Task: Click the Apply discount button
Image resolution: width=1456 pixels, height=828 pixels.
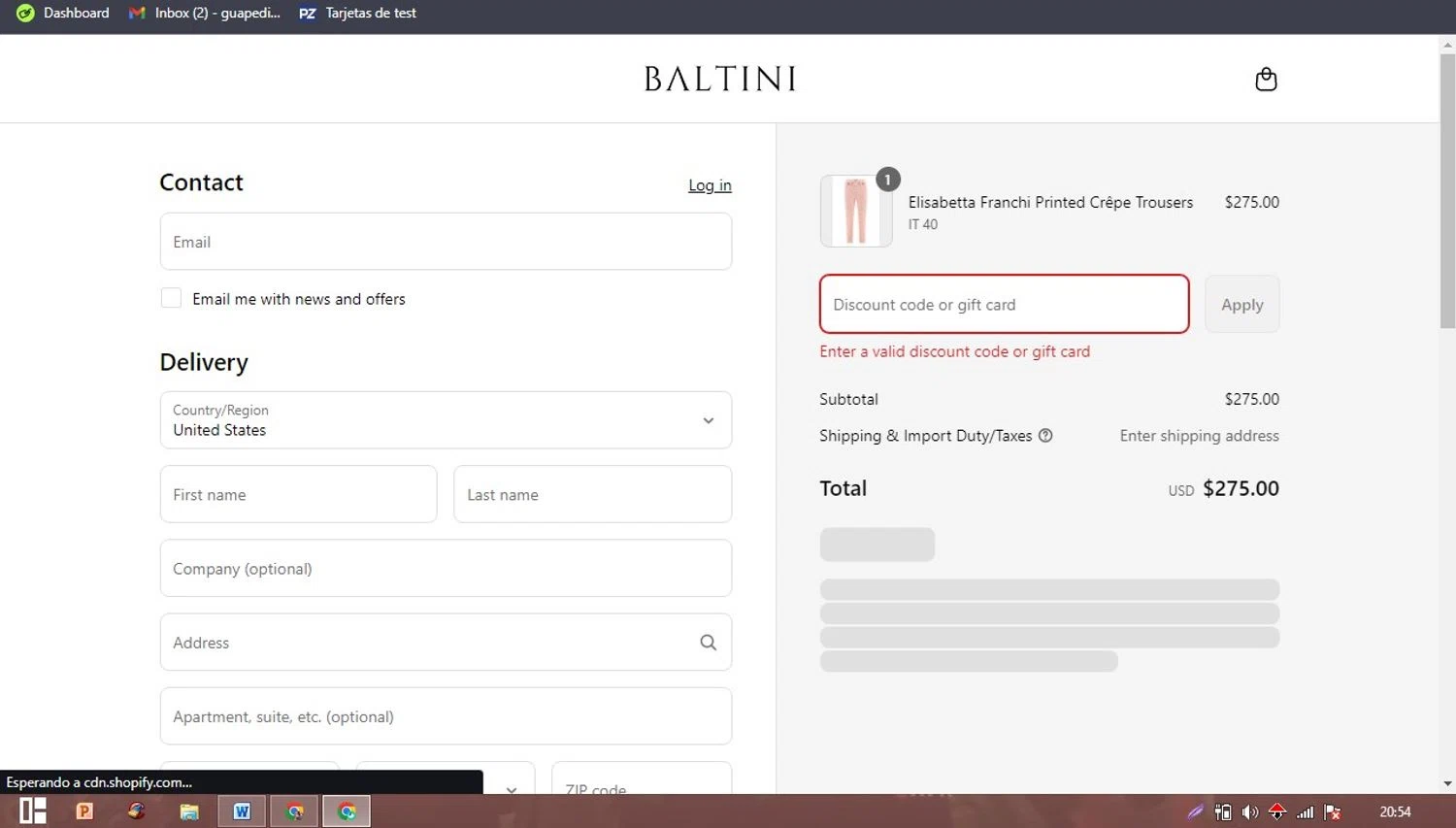Action: pos(1241,304)
